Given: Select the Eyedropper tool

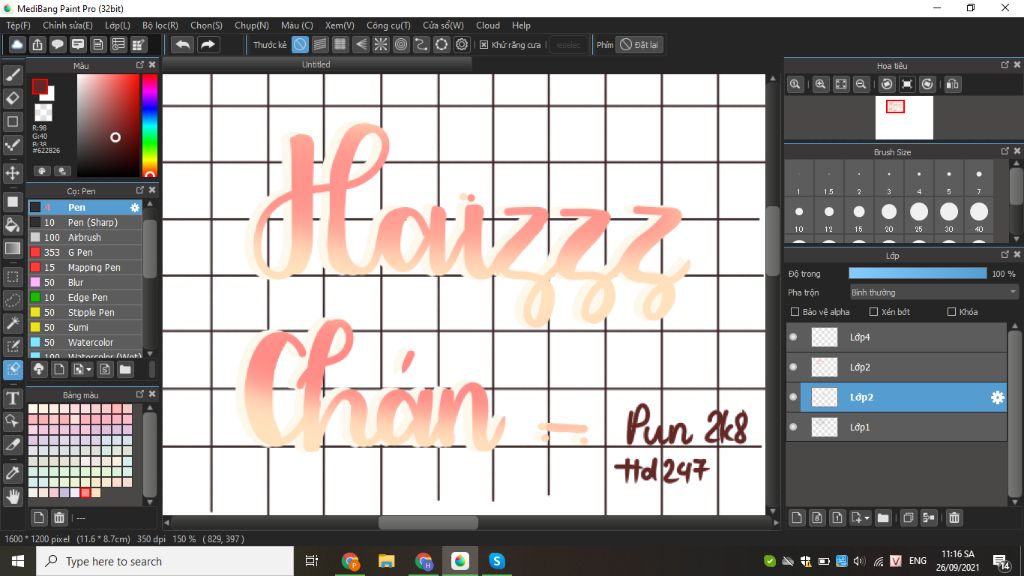Looking at the screenshot, I should (12, 473).
